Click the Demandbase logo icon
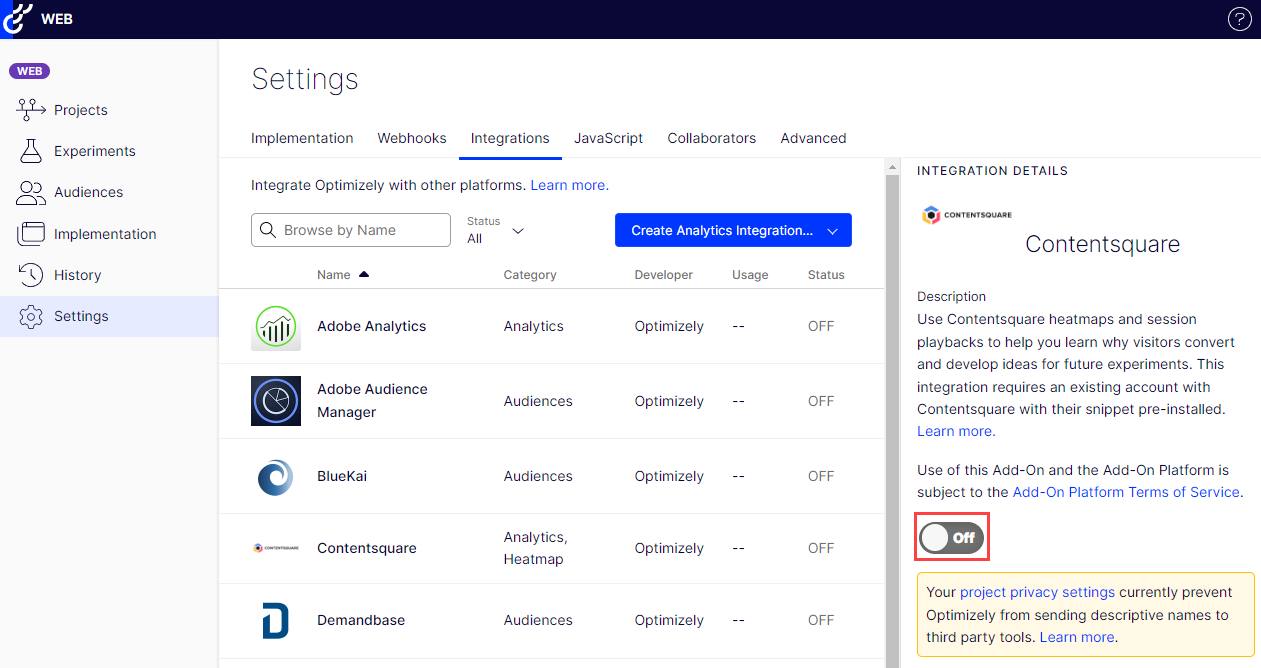 (276, 620)
